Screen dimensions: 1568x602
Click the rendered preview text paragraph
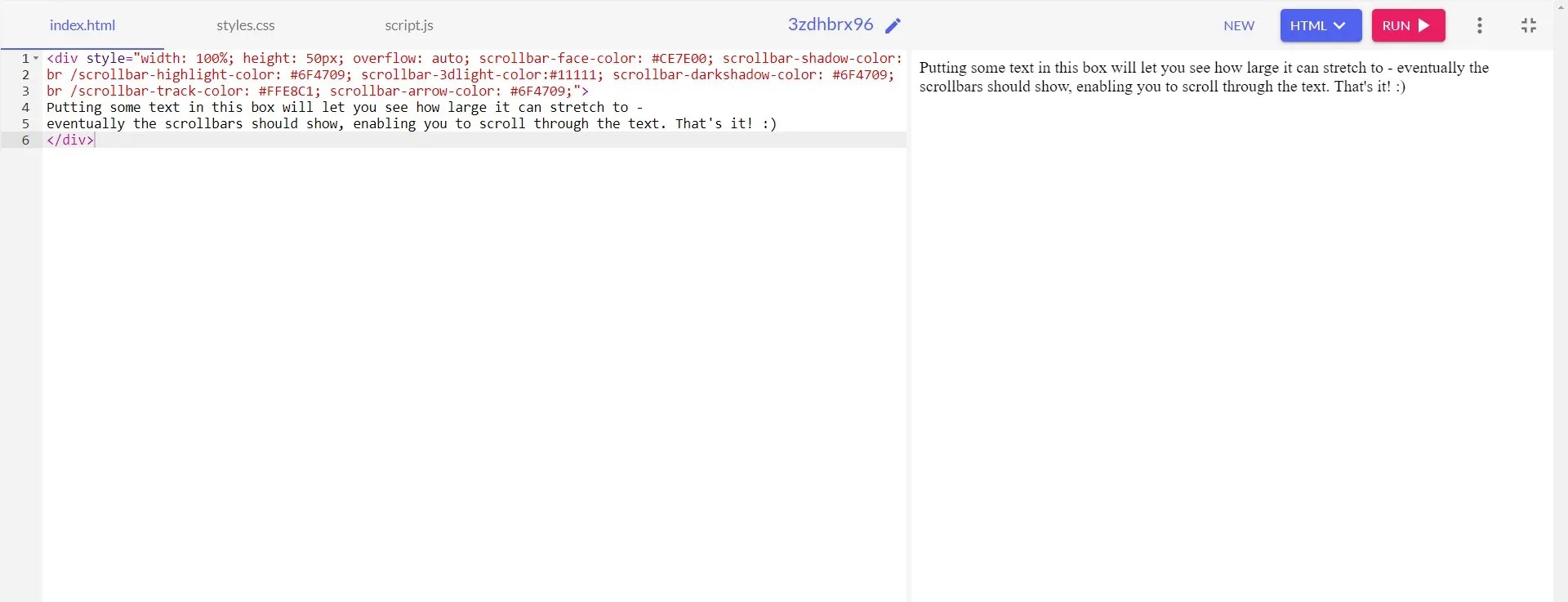click(1204, 77)
